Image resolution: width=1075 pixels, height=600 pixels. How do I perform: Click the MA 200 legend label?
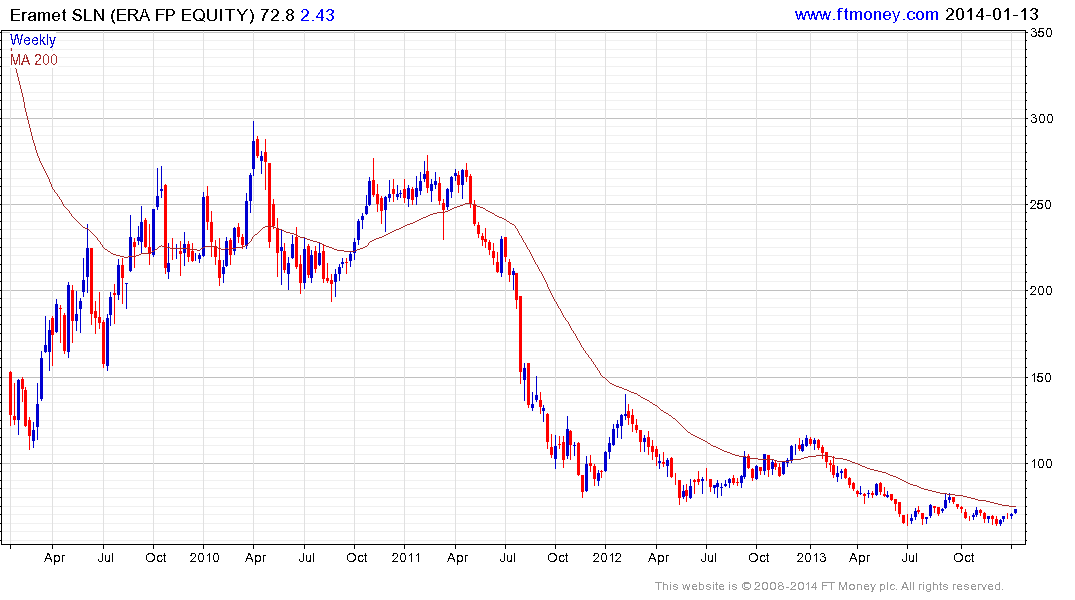(x=34, y=60)
